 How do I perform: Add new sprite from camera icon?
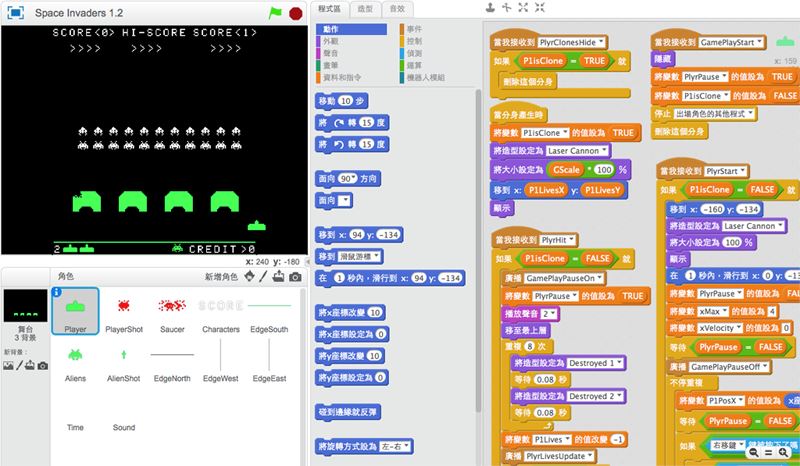click(x=295, y=276)
